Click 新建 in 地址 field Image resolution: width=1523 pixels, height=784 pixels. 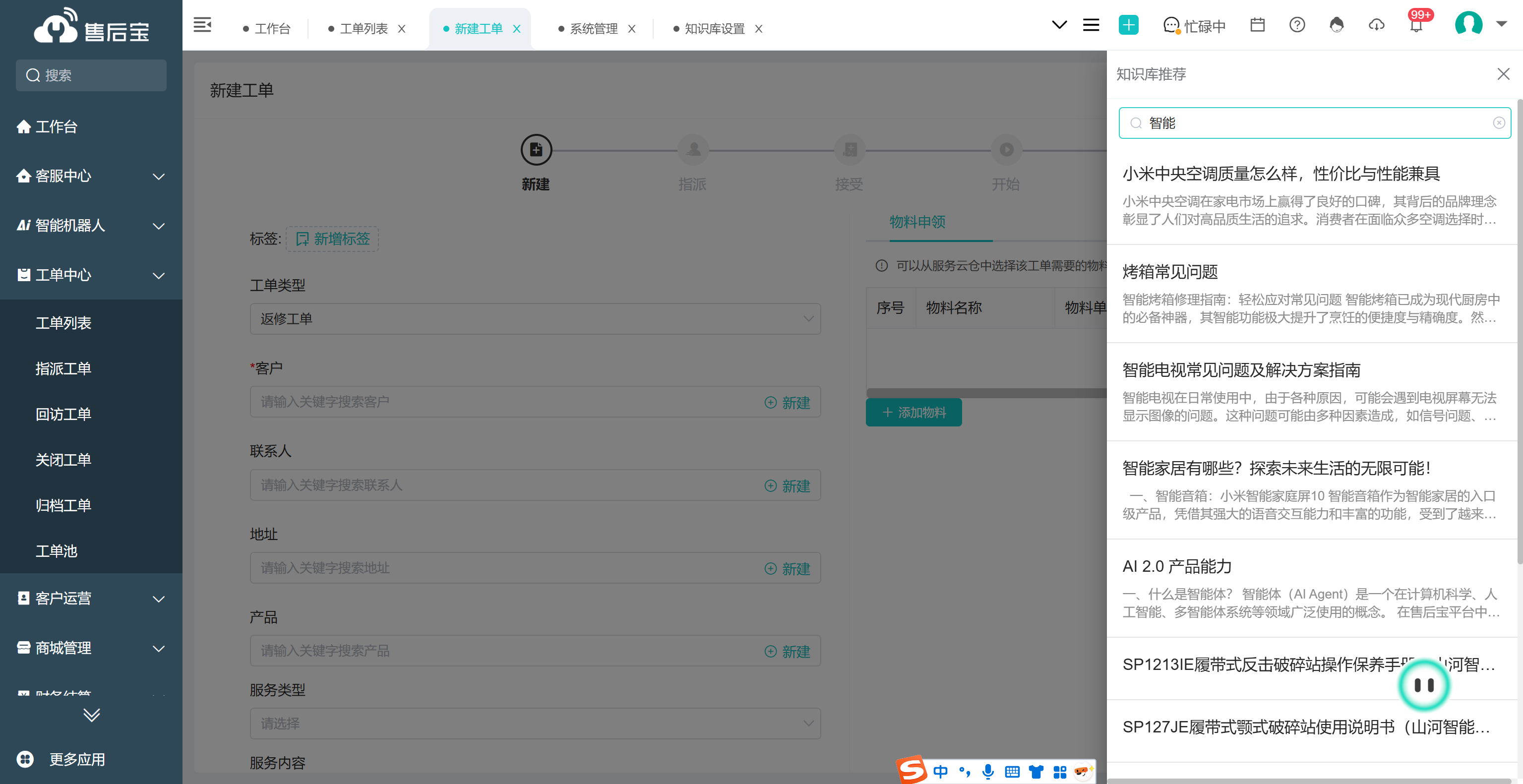point(787,569)
